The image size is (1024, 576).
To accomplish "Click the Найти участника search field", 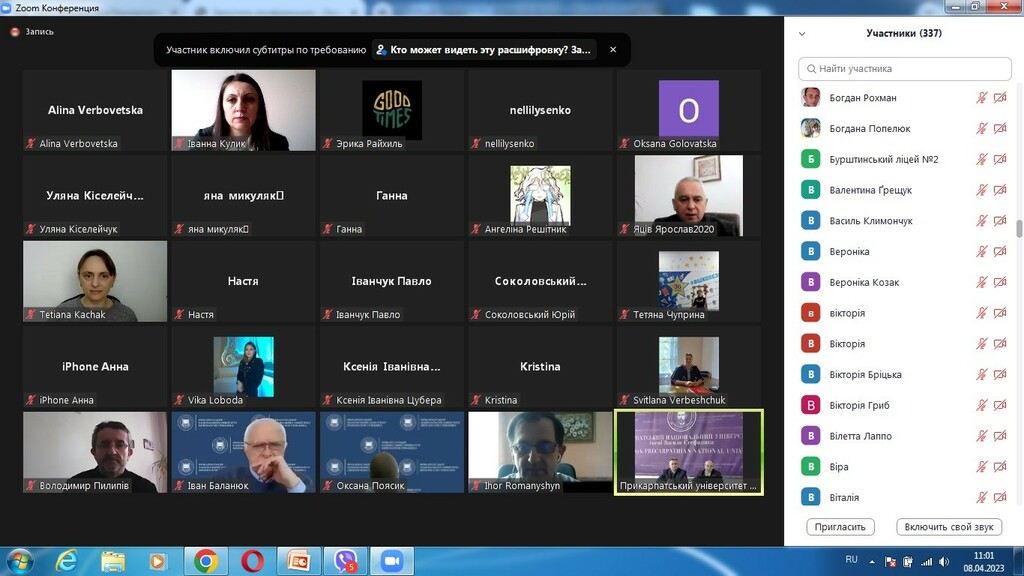I will [905, 69].
